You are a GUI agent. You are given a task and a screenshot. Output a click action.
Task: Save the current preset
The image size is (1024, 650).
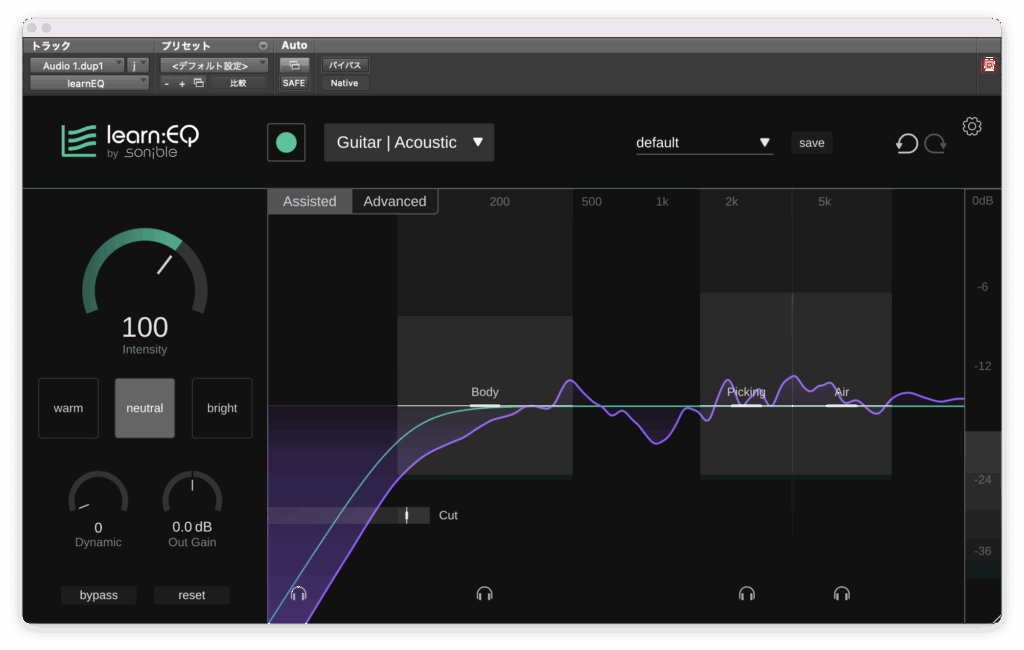pyautogui.click(x=812, y=142)
